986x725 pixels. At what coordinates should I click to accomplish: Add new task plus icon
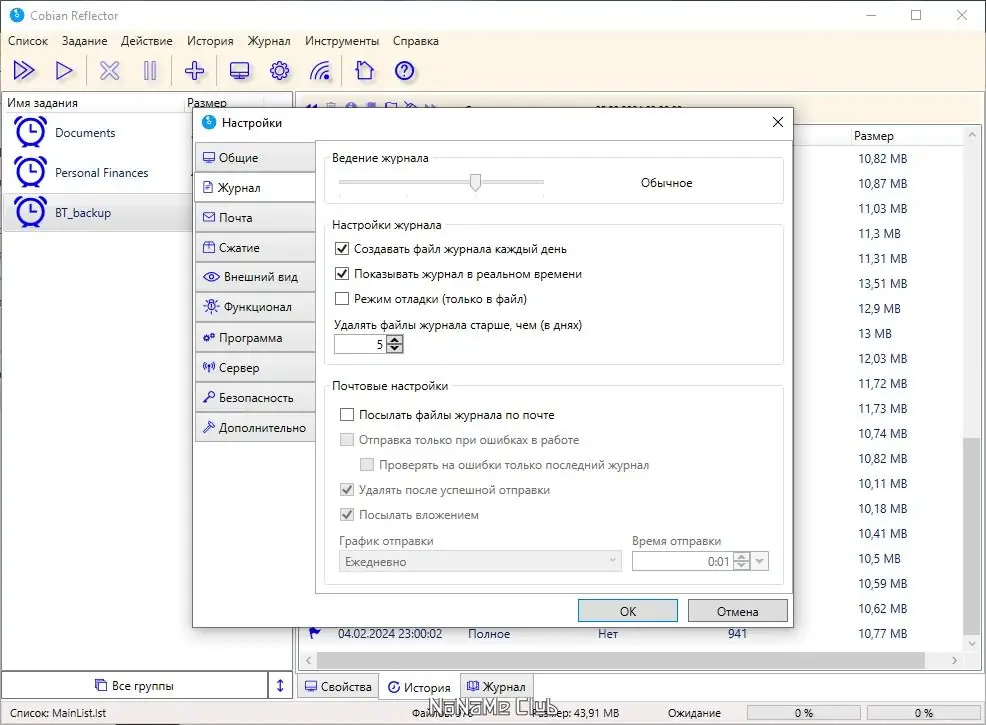pos(194,70)
